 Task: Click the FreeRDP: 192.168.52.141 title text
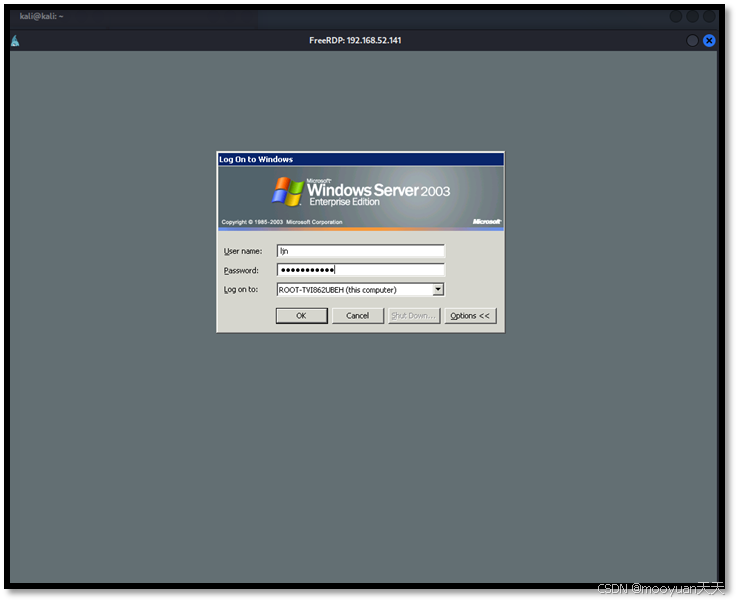pyautogui.click(x=355, y=40)
